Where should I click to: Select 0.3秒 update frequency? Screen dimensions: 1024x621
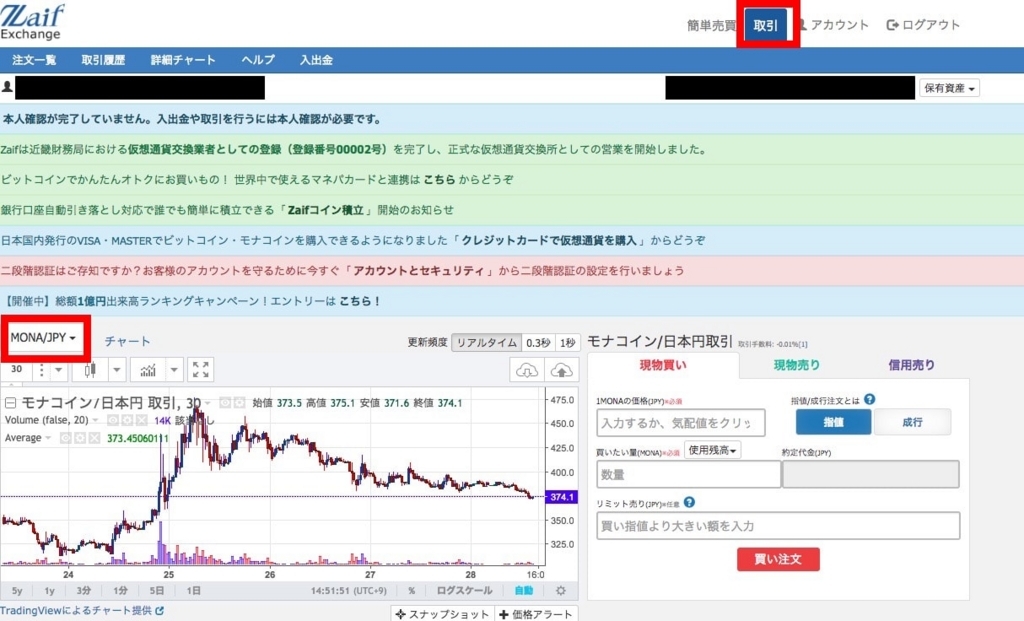(x=538, y=343)
